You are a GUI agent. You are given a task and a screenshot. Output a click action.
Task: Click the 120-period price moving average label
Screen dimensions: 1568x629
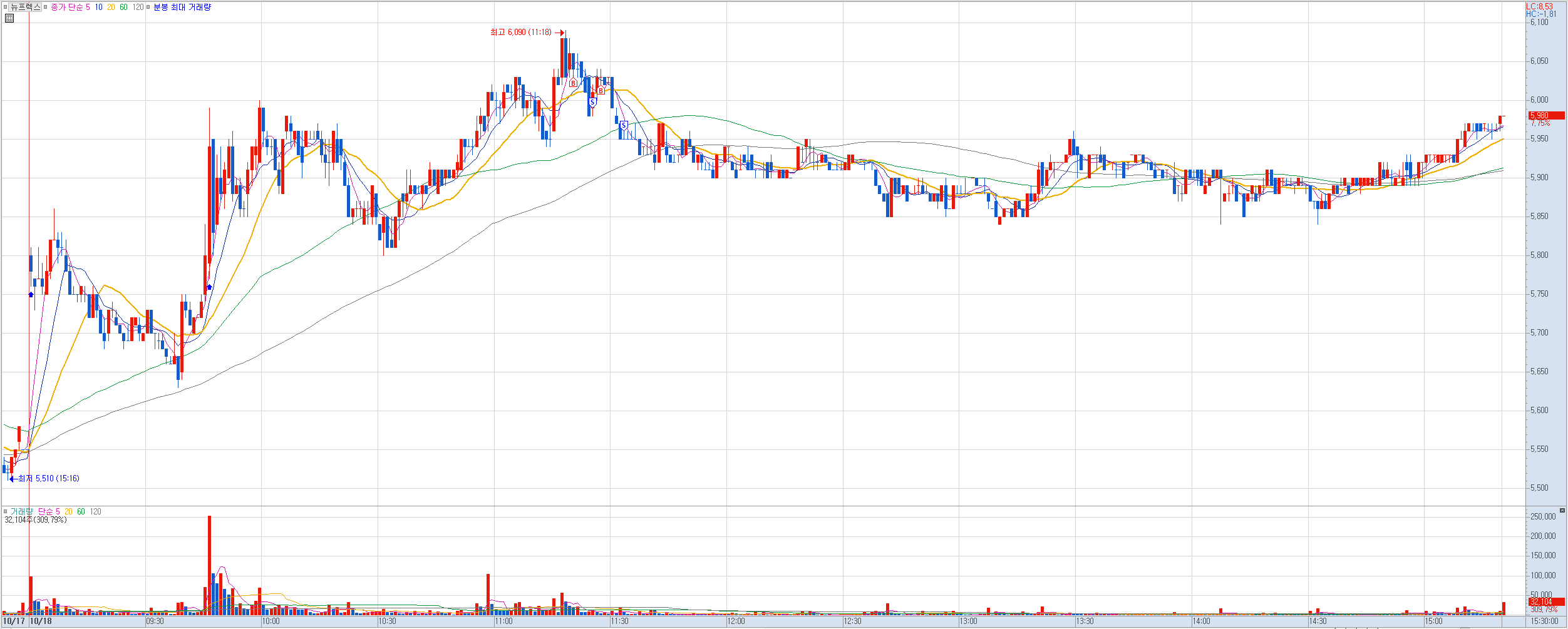coord(138,7)
